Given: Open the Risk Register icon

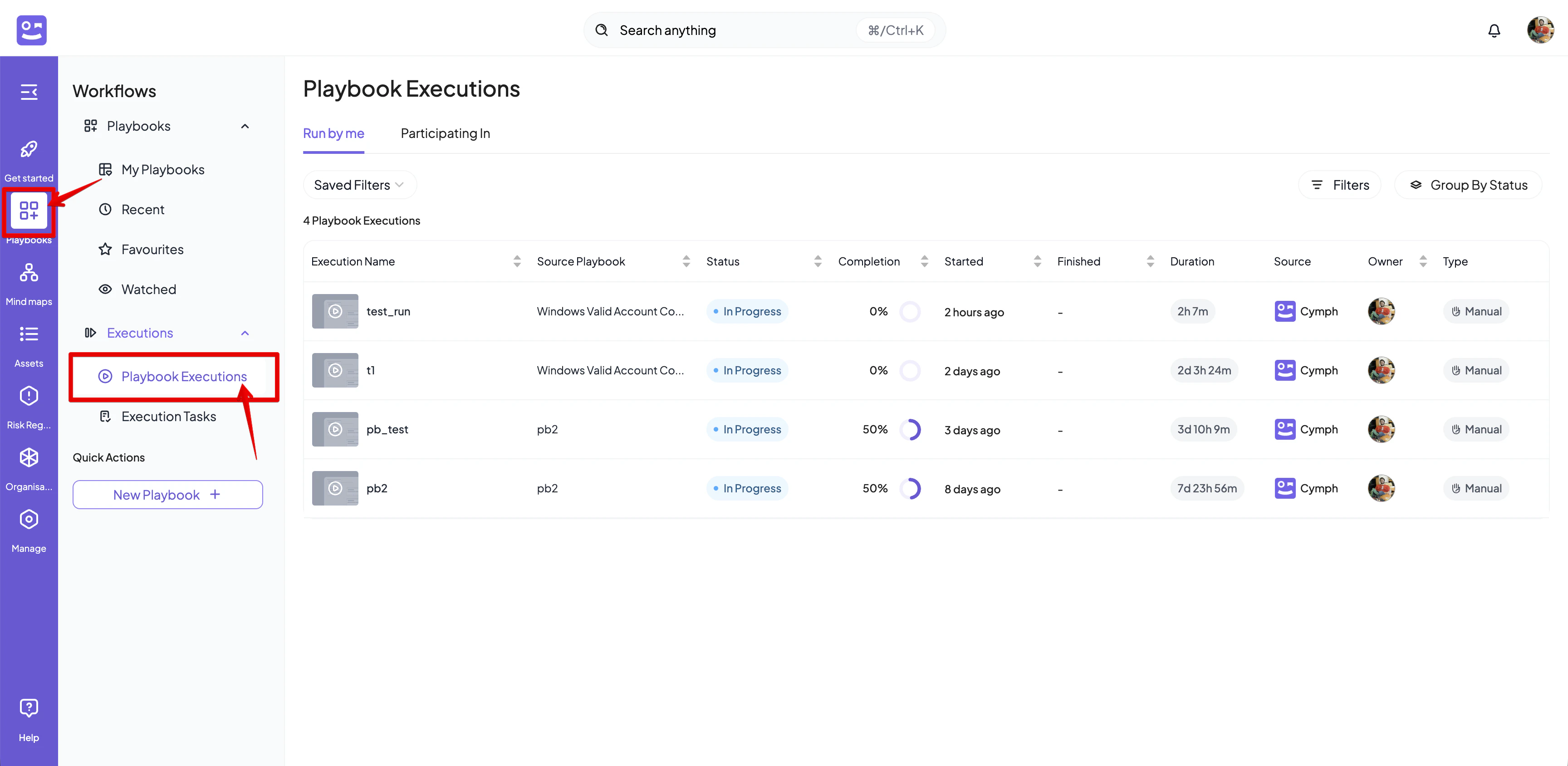Looking at the screenshot, I should [x=29, y=397].
